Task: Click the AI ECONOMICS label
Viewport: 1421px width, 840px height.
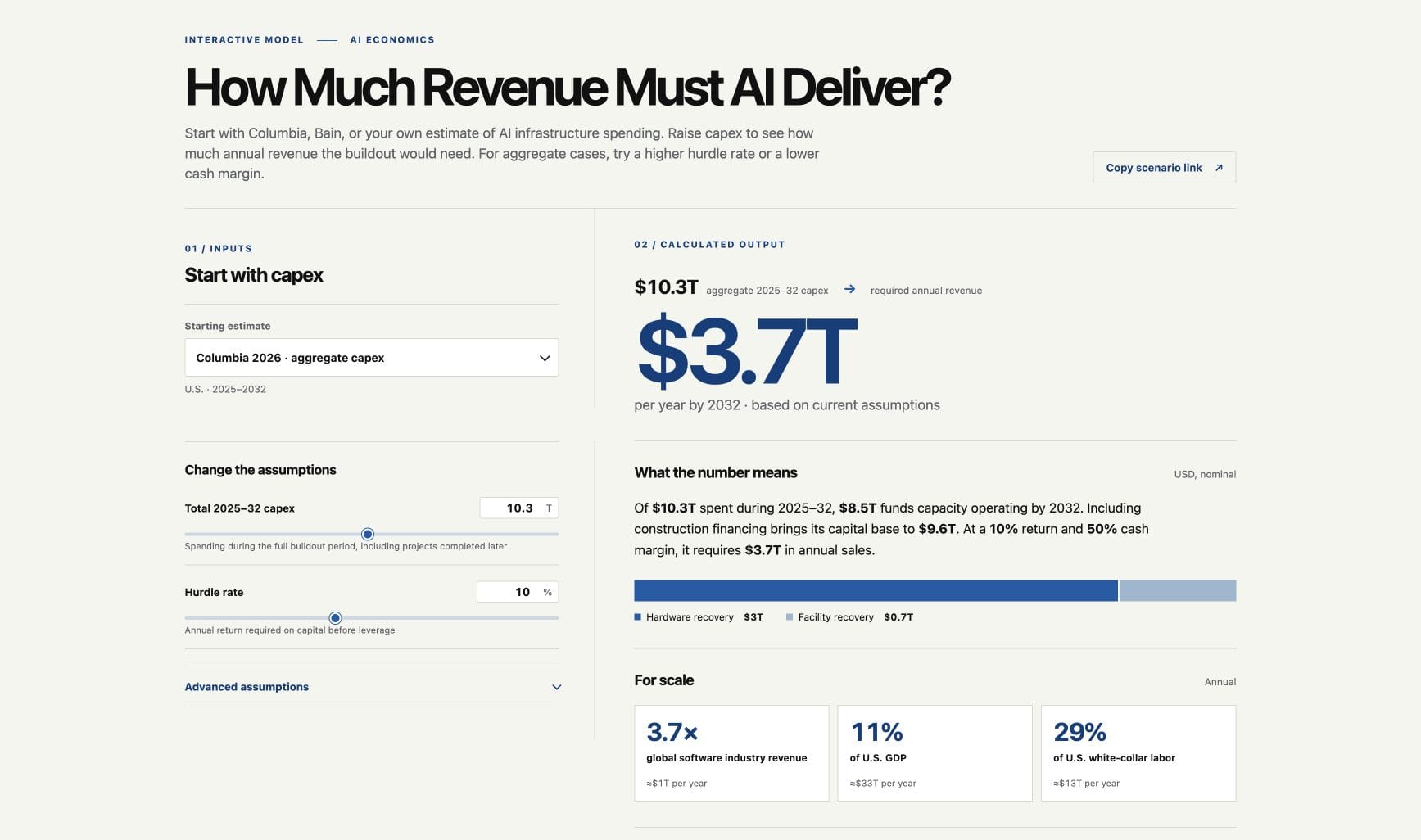Action: click(392, 40)
